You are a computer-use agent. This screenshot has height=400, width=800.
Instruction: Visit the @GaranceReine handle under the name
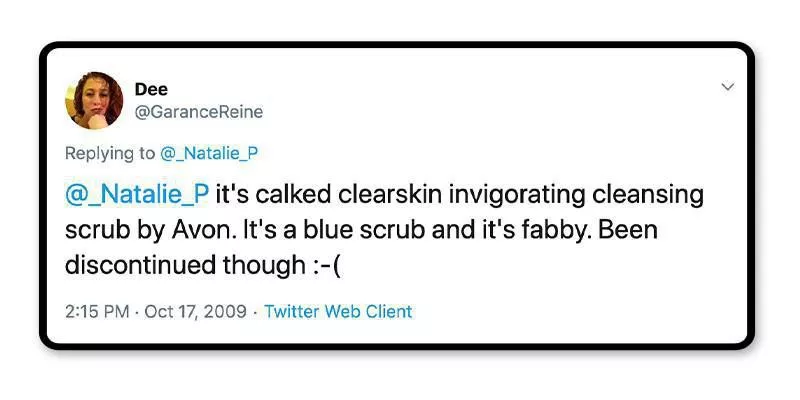pos(198,112)
